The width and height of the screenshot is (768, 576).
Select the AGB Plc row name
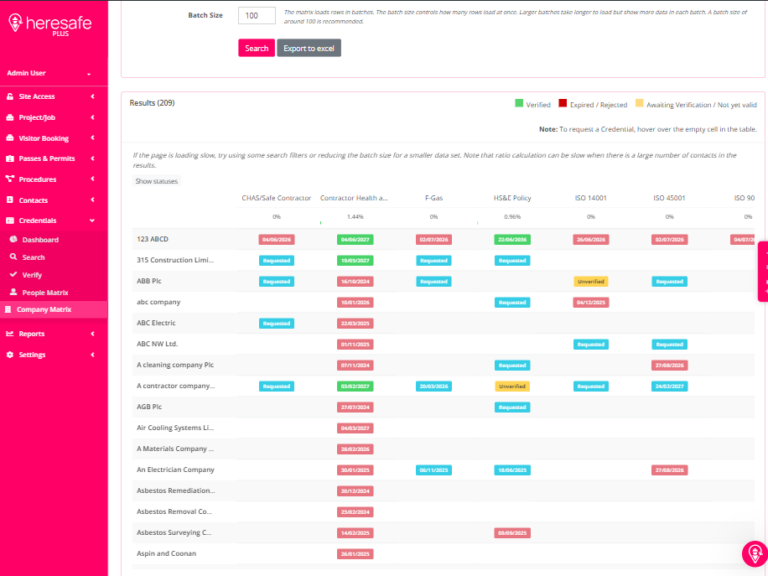[x=149, y=407]
